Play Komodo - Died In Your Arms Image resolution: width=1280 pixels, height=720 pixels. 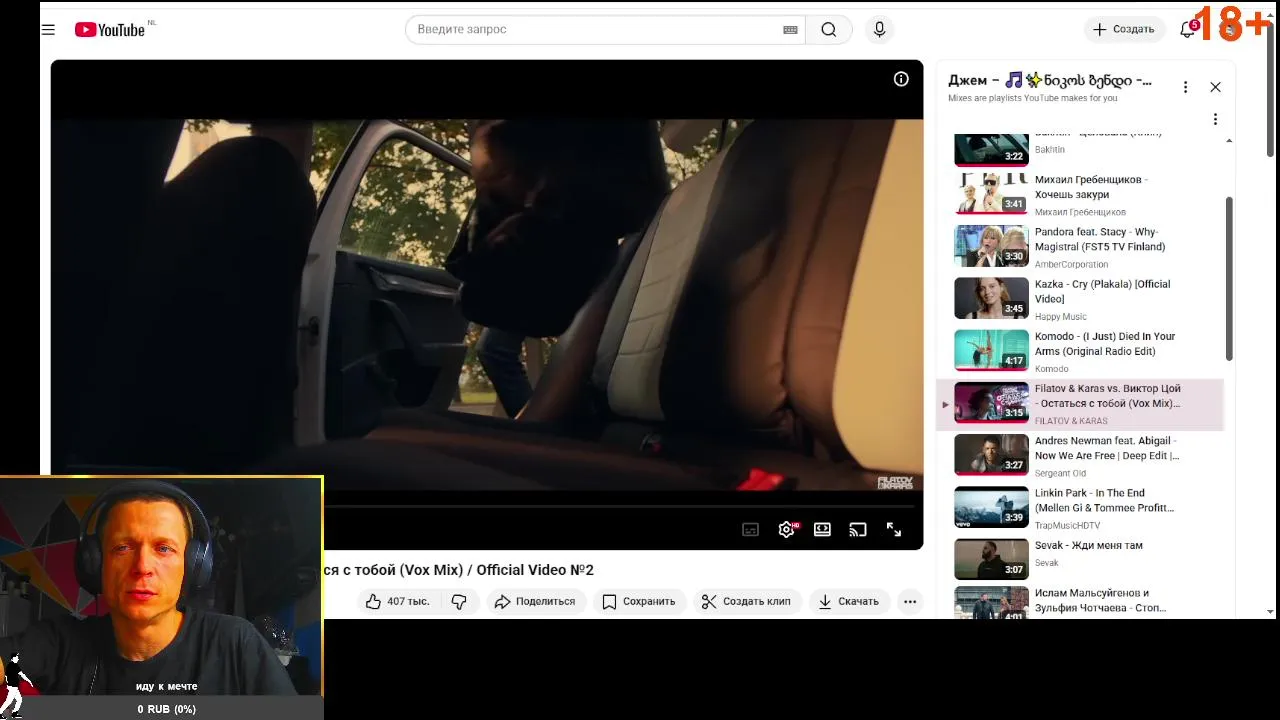[x=1080, y=351]
